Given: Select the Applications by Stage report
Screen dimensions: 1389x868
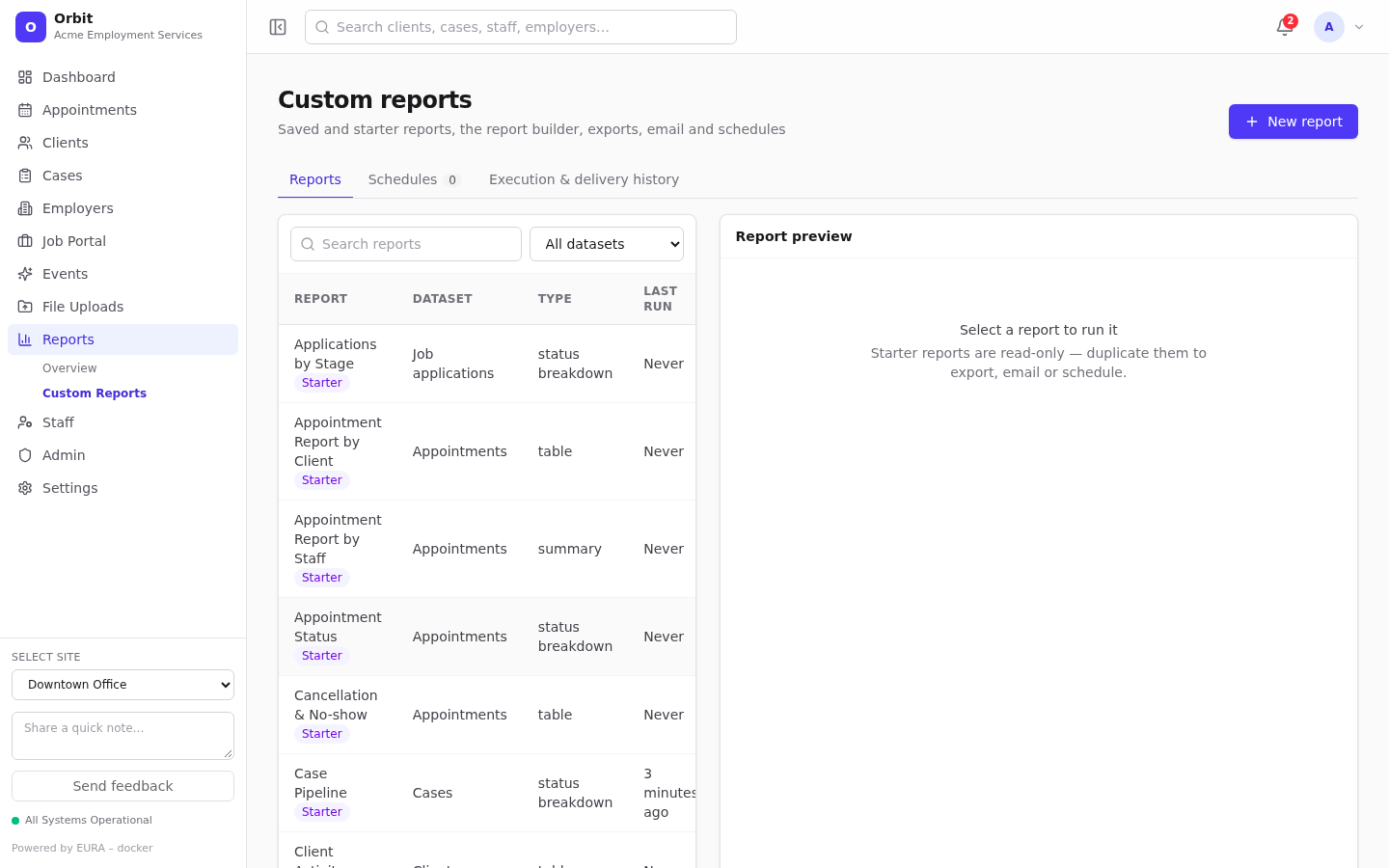Looking at the screenshot, I should point(487,364).
